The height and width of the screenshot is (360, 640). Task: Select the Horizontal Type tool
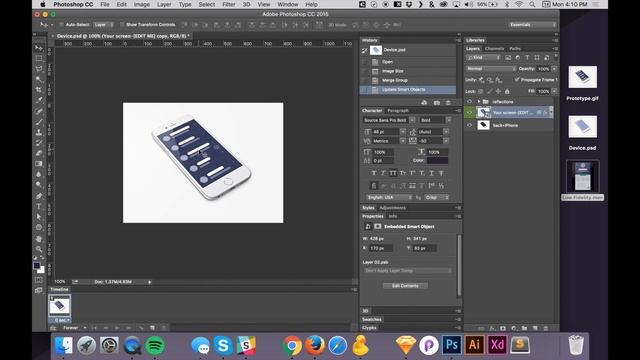click(39, 207)
